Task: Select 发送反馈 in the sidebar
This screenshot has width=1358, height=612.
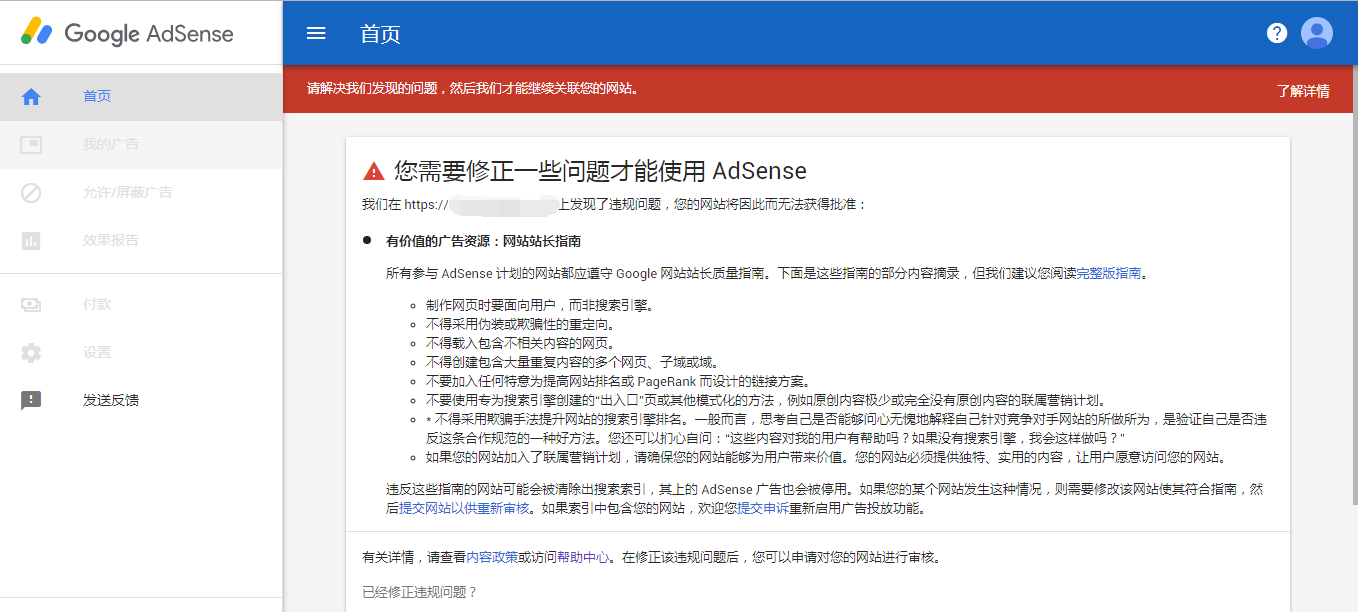Action: pos(141,400)
